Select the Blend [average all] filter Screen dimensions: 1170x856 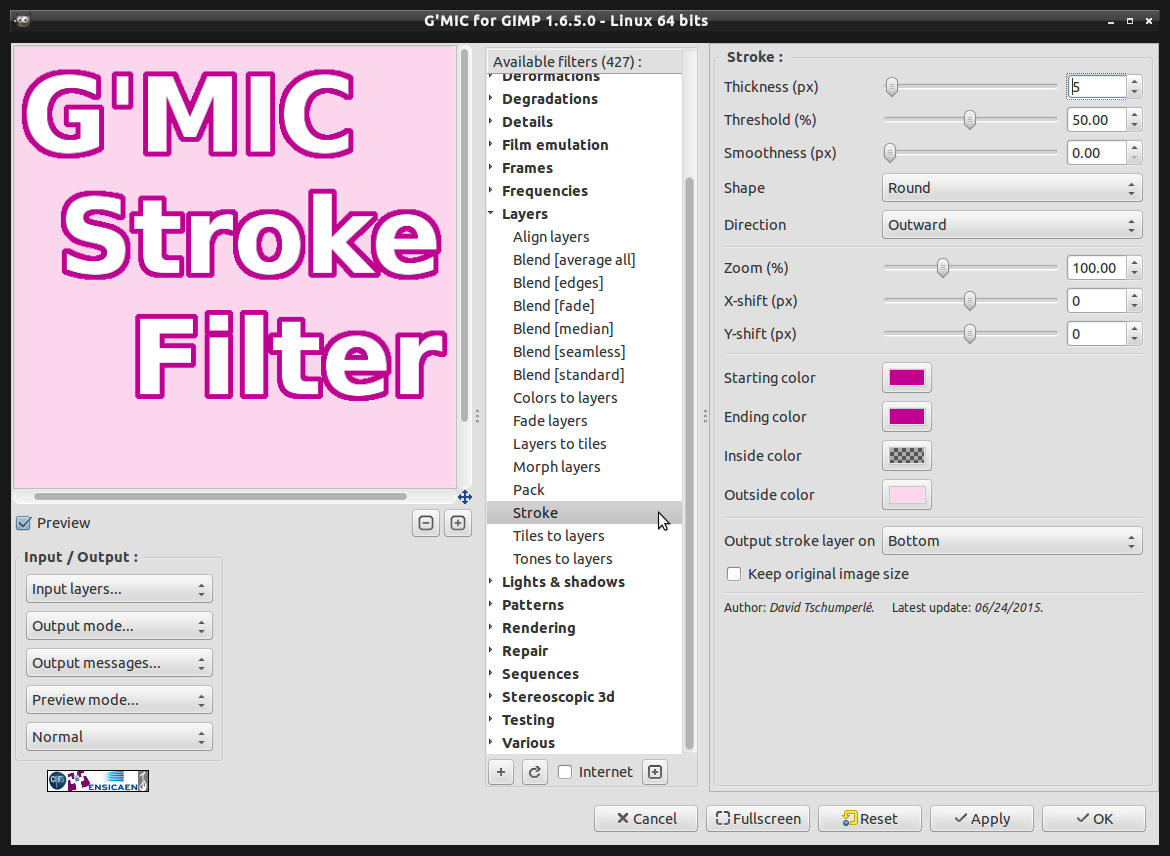pos(574,260)
